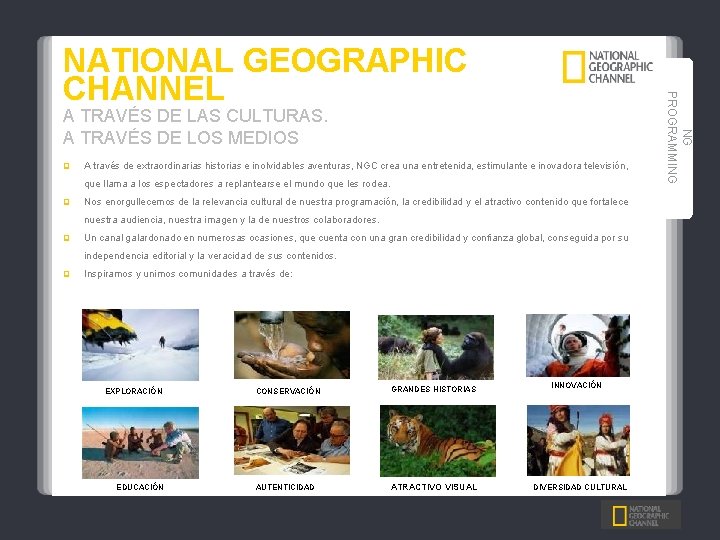The image size is (720, 540).
Task: Click bullet icon beside 'A través de extraordinarias historias'
Action: coord(67,166)
